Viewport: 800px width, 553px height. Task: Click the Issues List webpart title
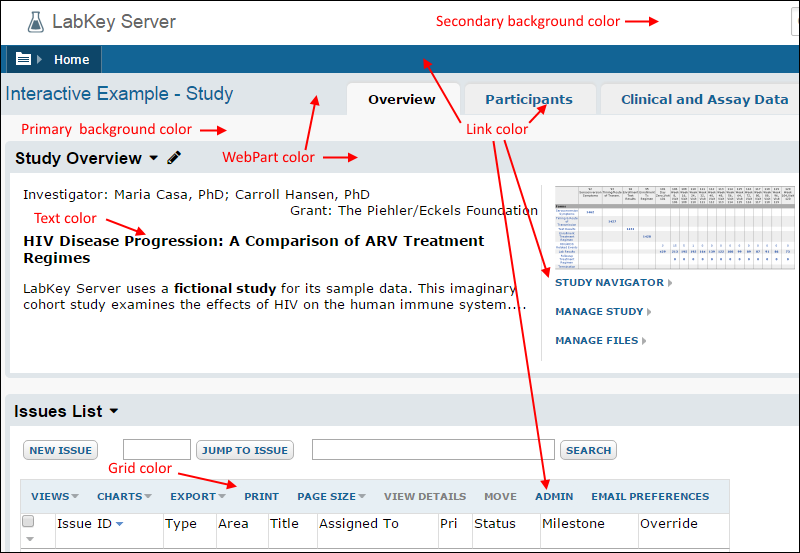point(58,411)
